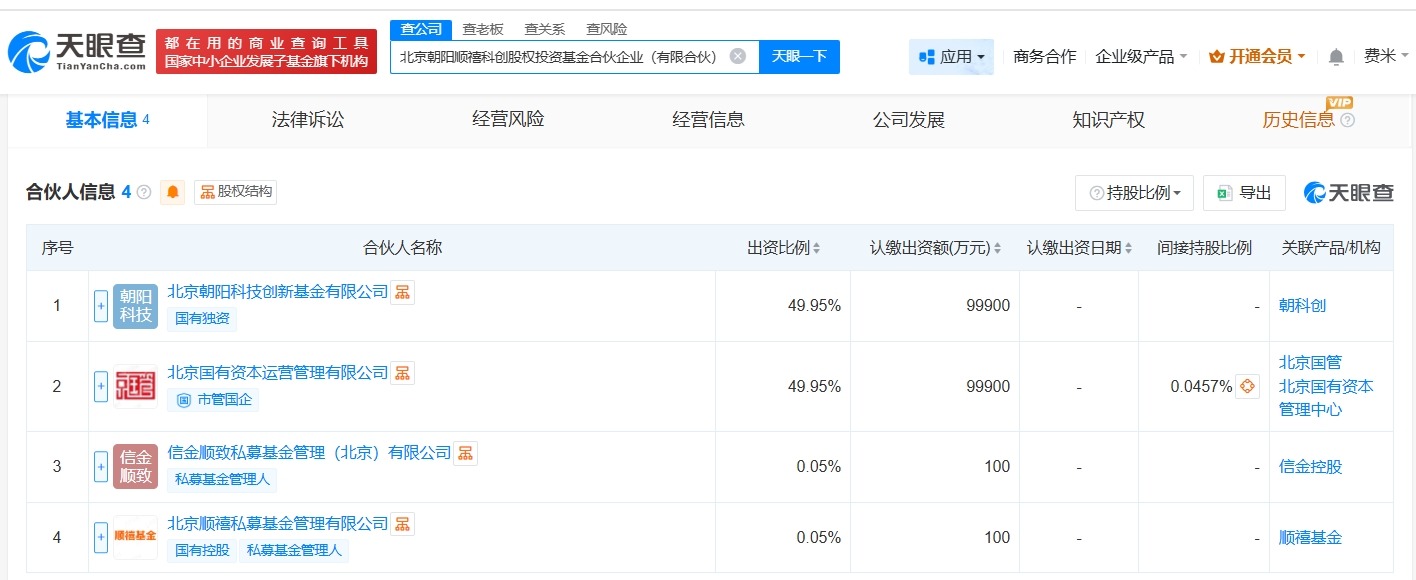Expand row for 信金顺致私募基金管理（北京）有限公司
Screen dimensions: 1416x580
coord(100,466)
